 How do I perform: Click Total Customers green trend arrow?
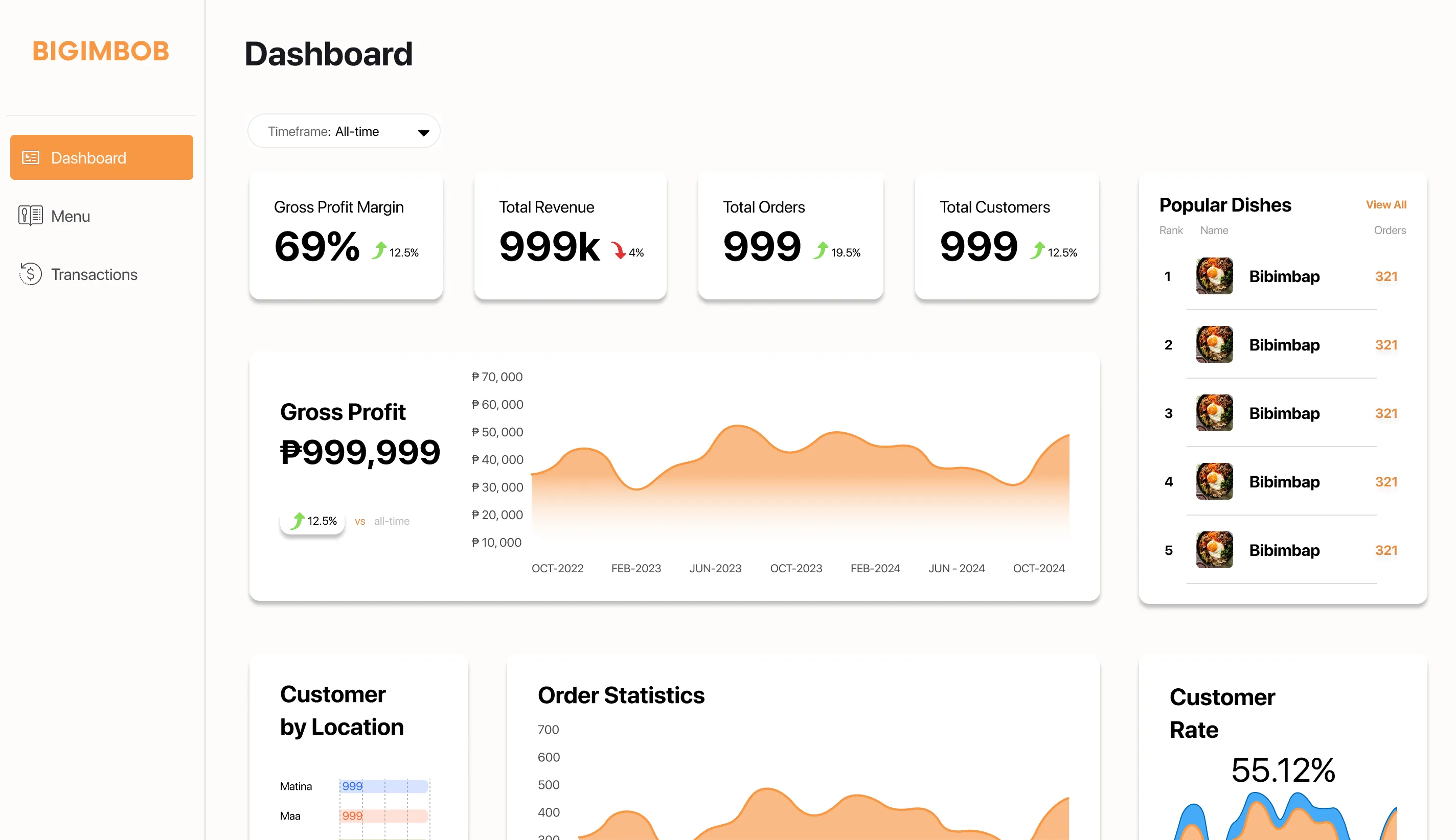coord(1038,251)
